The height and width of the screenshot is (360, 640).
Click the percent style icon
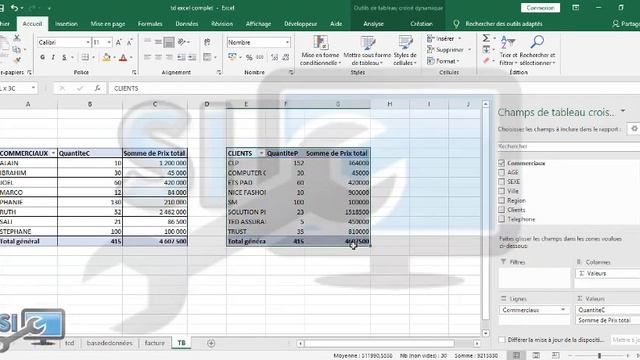(249, 58)
